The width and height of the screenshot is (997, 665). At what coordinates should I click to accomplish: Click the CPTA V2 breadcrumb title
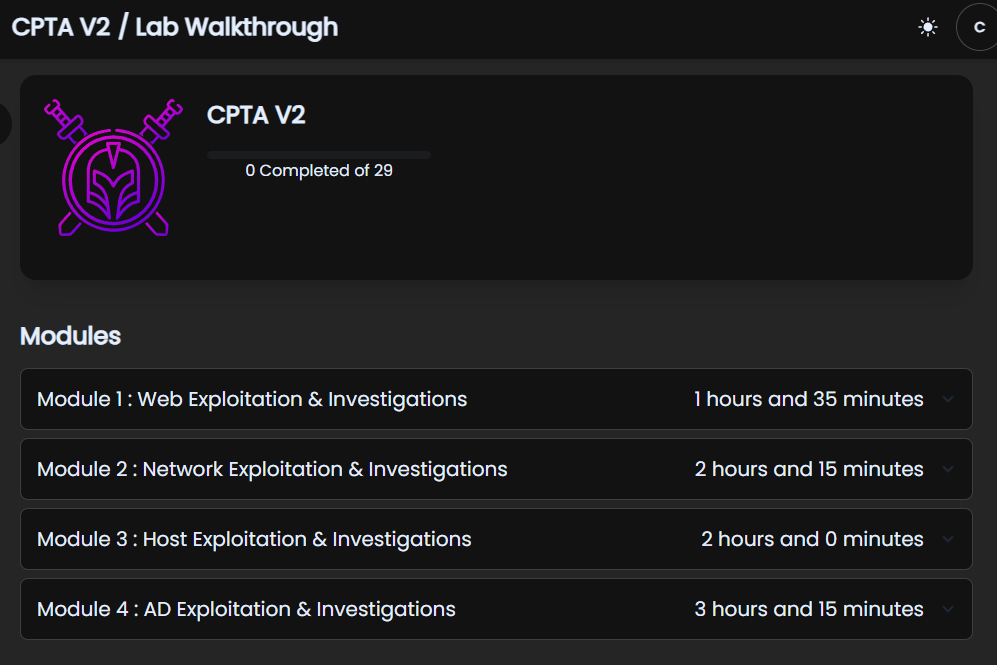(x=61, y=27)
